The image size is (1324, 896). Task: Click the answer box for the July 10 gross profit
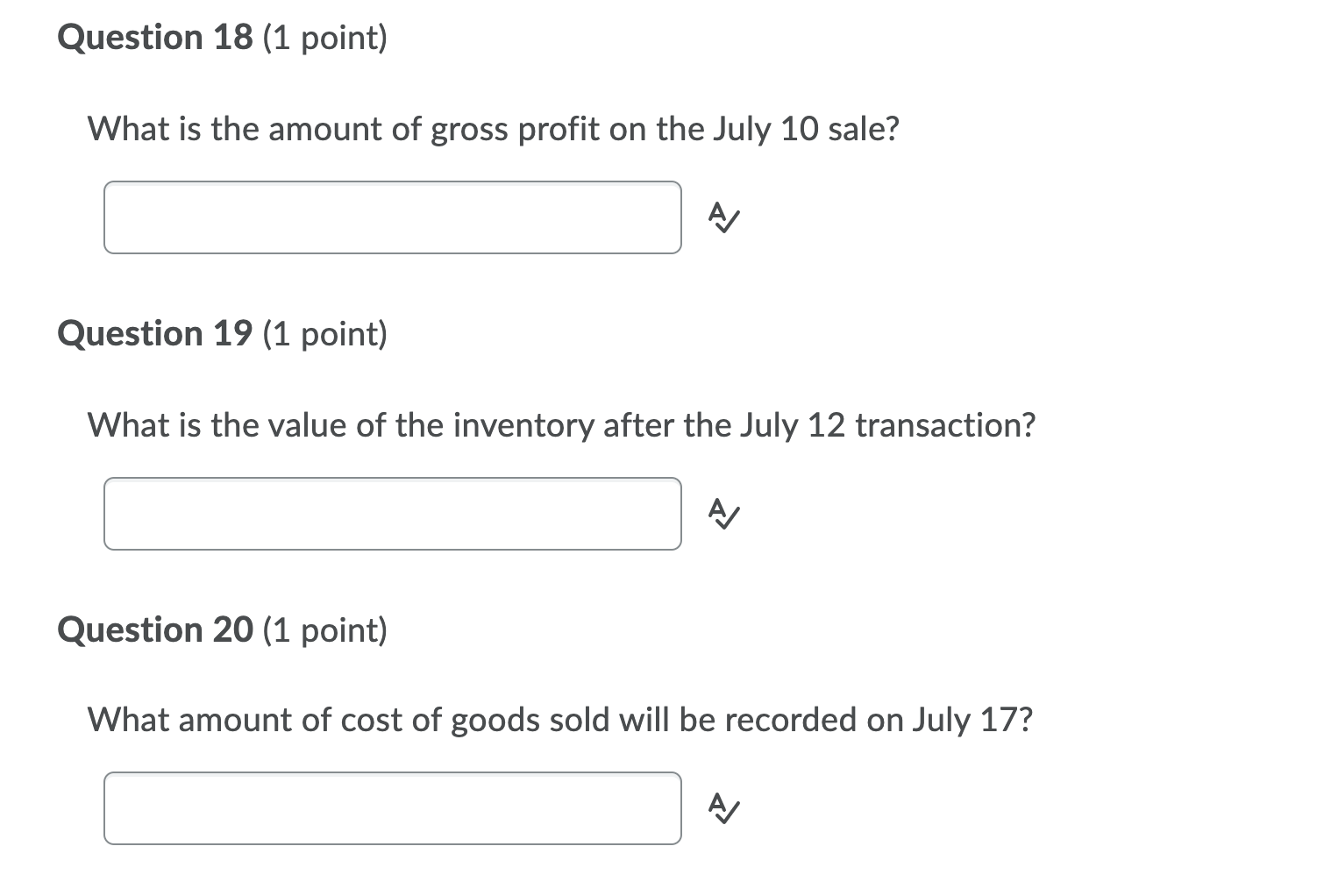click(393, 218)
